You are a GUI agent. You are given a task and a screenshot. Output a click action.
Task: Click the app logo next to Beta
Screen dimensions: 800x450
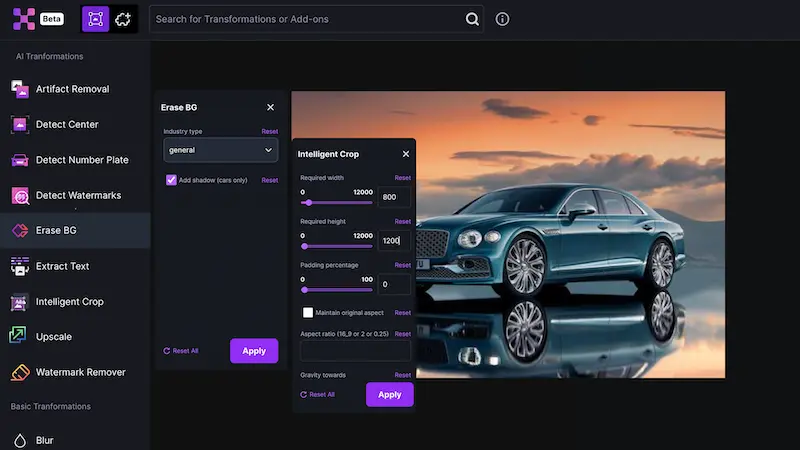click(23, 19)
